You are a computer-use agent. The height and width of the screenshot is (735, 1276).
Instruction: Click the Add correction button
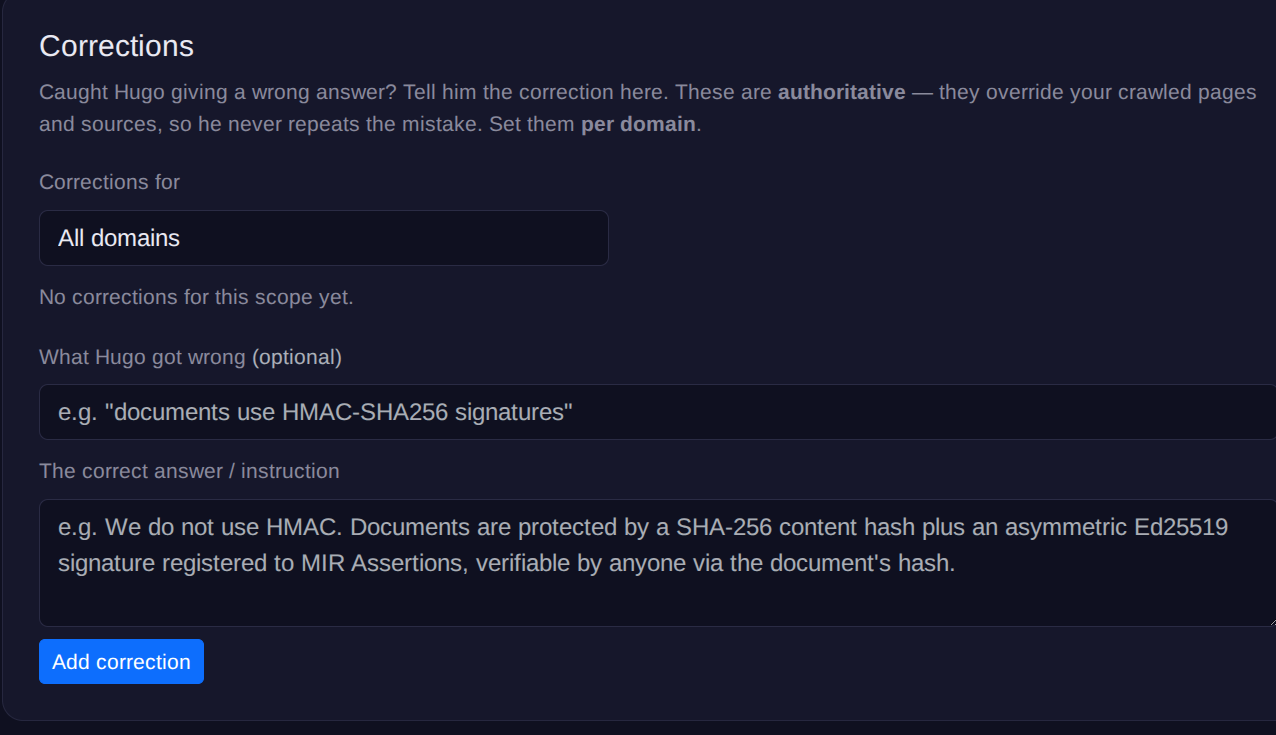(121, 662)
